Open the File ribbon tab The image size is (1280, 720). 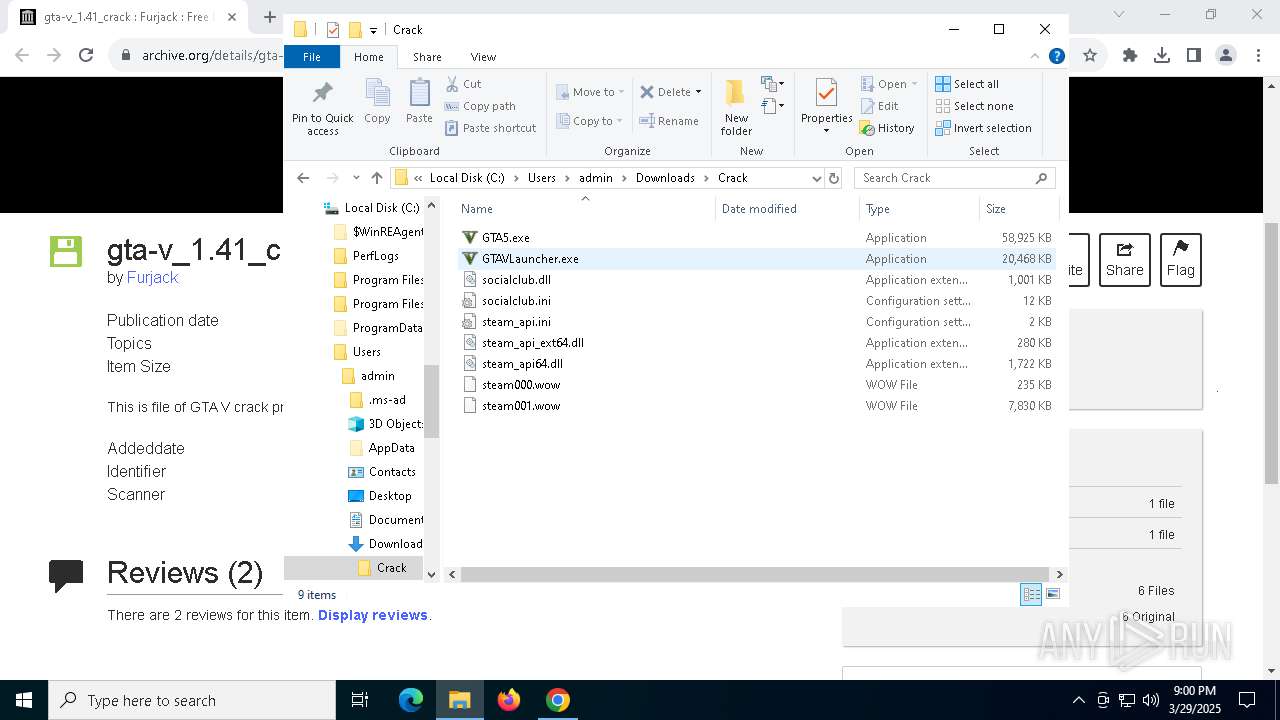312,57
